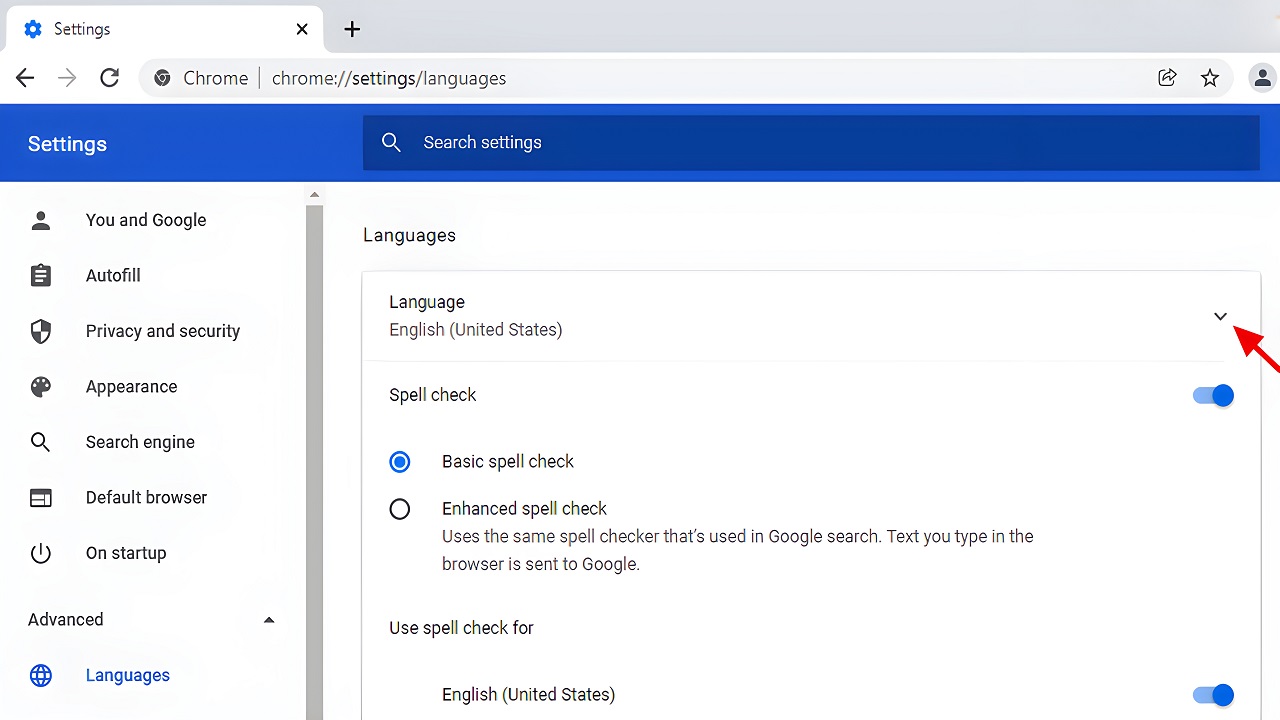Image resolution: width=1280 pixels, height=720 pixels.
Task: Go to Privacy and security
Action: pyautogui.click(x=163, y=331)
